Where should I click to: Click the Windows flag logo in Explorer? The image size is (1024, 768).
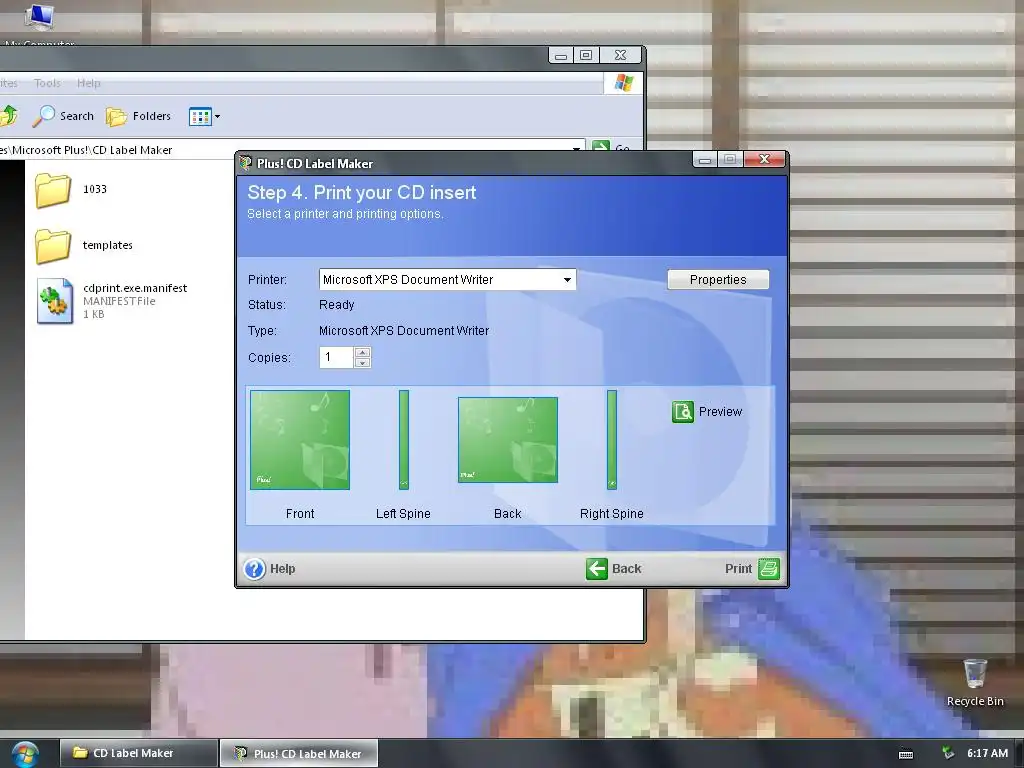[x=624, y=83]
